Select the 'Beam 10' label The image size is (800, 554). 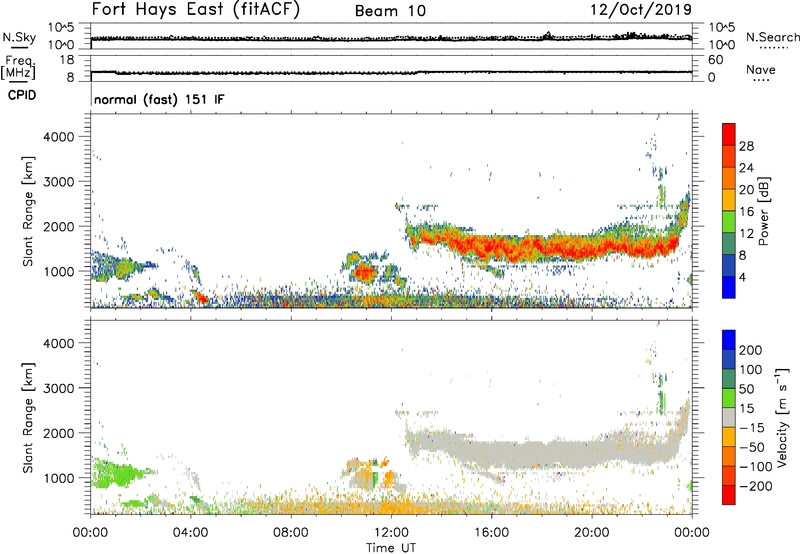pos(390,11)
